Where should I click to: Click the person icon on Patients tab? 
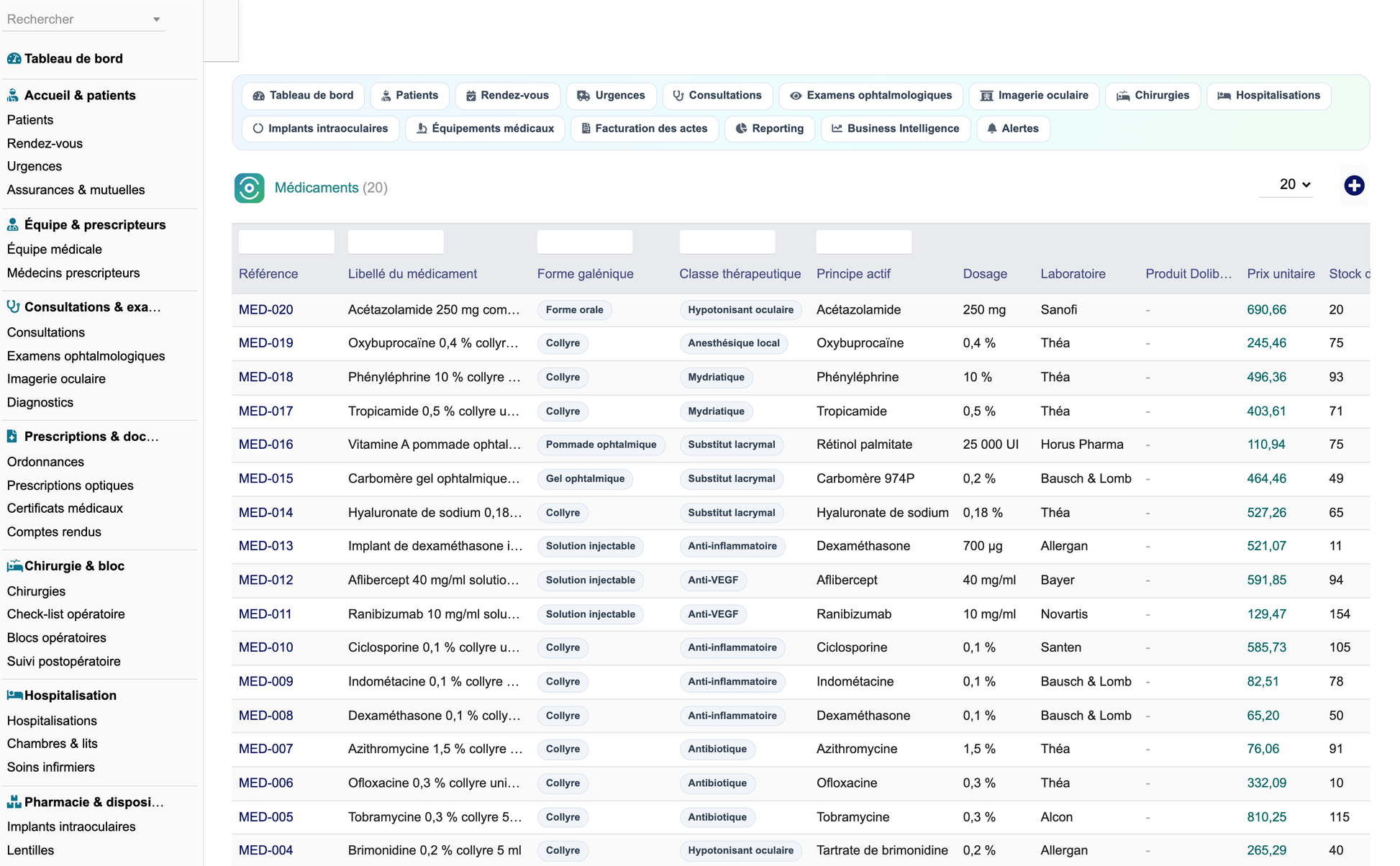[386, 96]
